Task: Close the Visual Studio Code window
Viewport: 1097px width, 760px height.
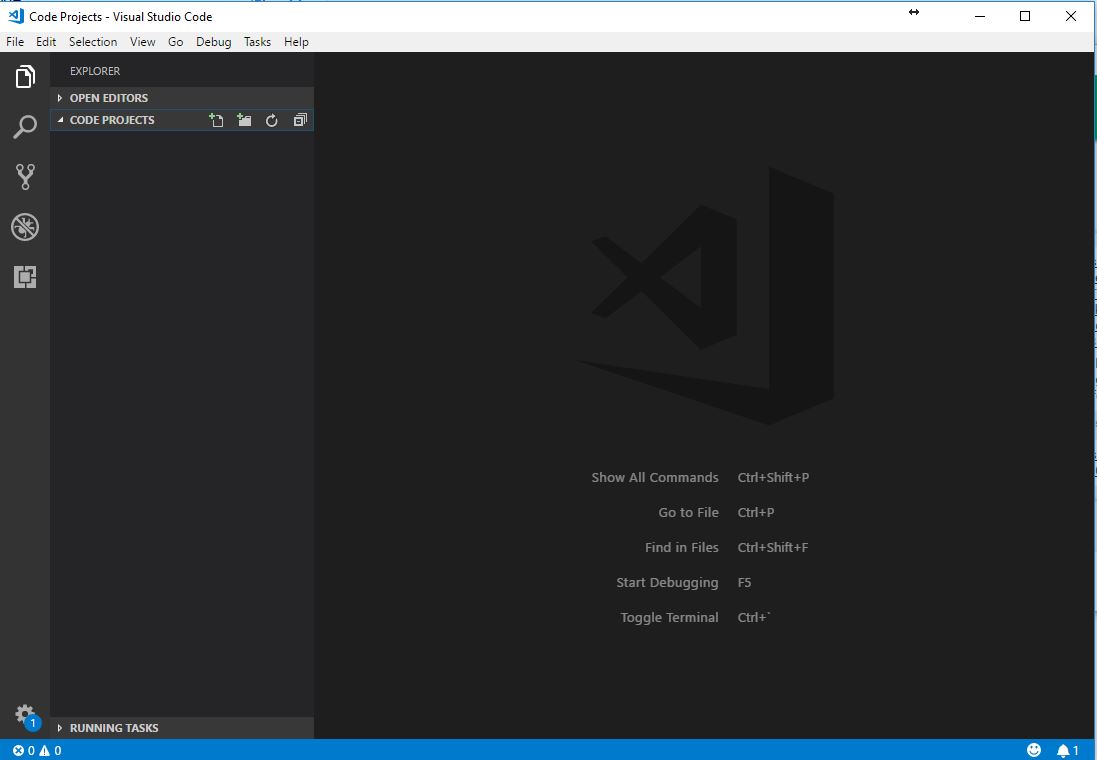Action: coord(1070,16)
